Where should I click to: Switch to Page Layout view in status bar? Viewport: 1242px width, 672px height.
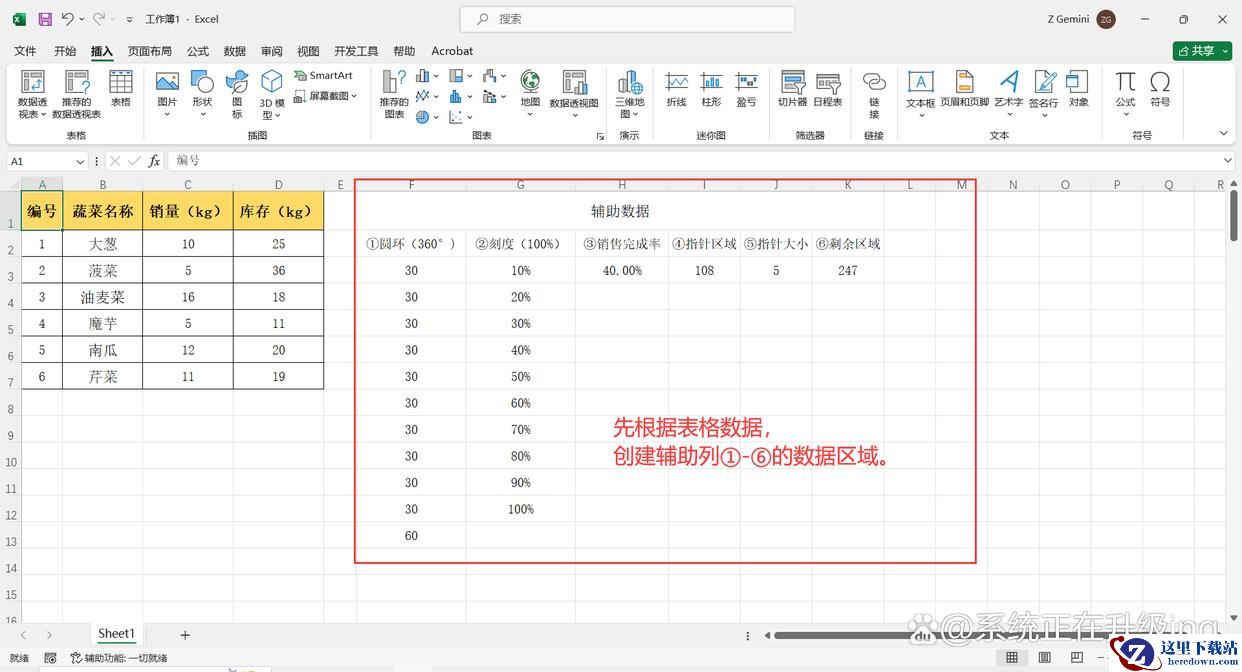tap(1042, 657)
